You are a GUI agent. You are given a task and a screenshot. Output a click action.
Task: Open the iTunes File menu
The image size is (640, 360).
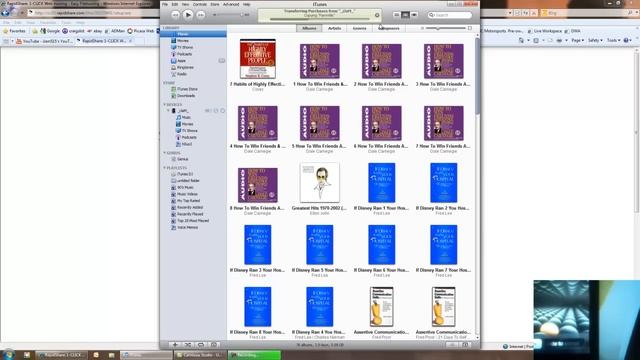[x=164, y=4]
